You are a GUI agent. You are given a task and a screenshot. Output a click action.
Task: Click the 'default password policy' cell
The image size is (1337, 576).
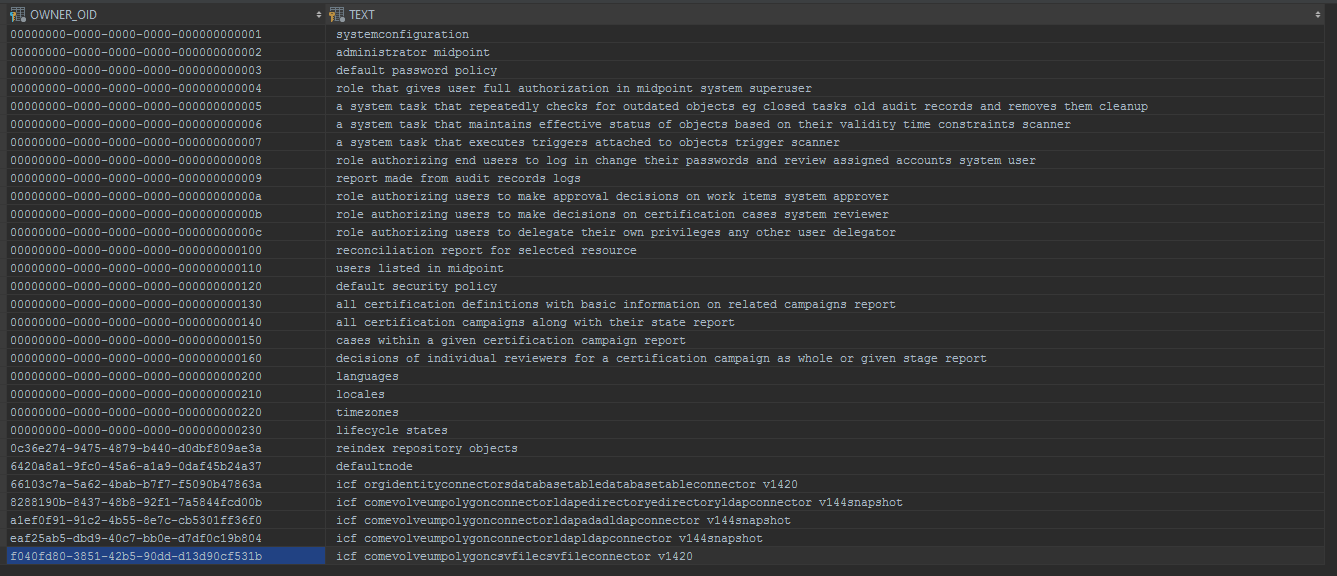coord(416,71)
